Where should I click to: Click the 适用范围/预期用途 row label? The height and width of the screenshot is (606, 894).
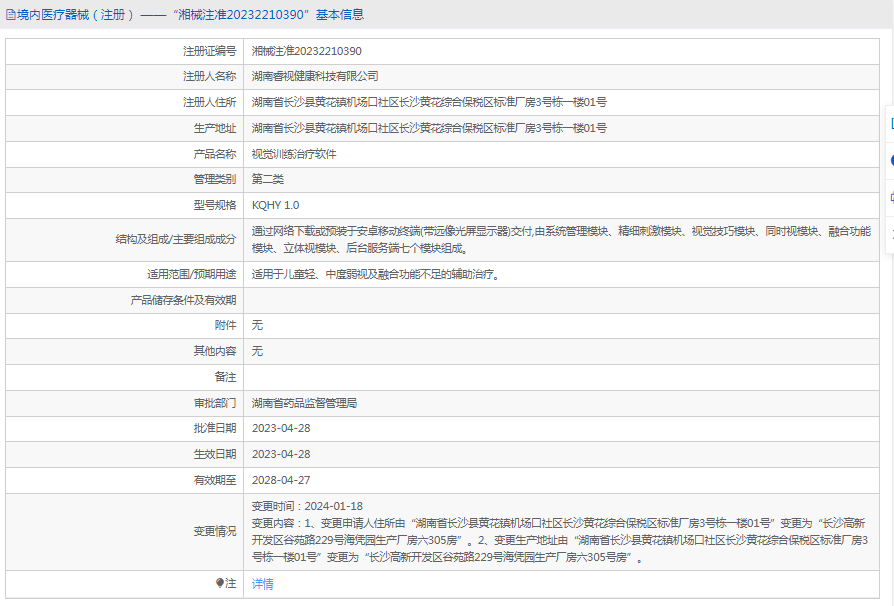click(x=192, y=274)
